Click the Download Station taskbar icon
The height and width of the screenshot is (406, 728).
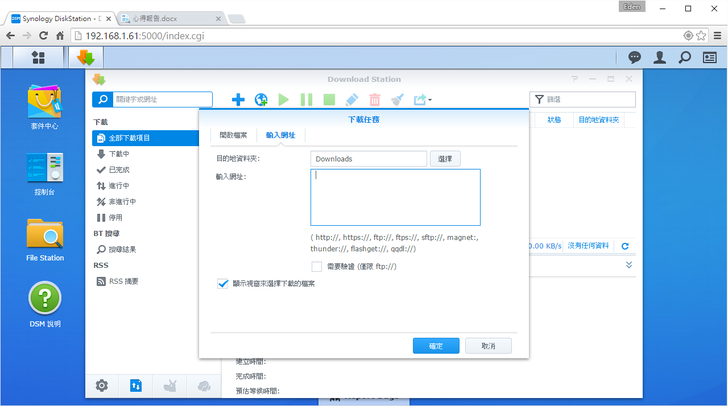pos(86,58)
